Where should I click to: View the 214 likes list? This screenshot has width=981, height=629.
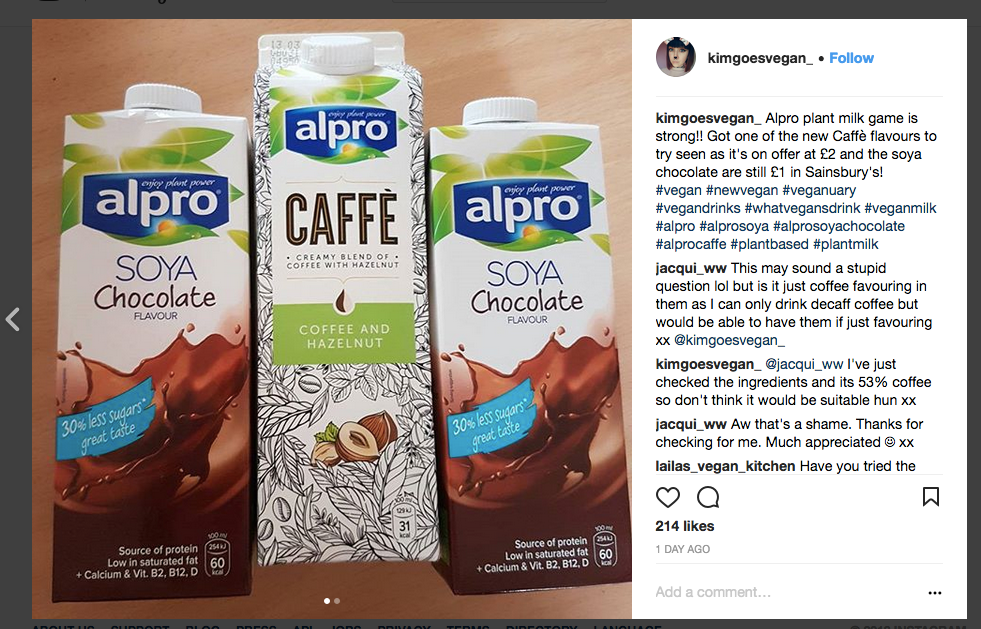click(x=684, y=526)
